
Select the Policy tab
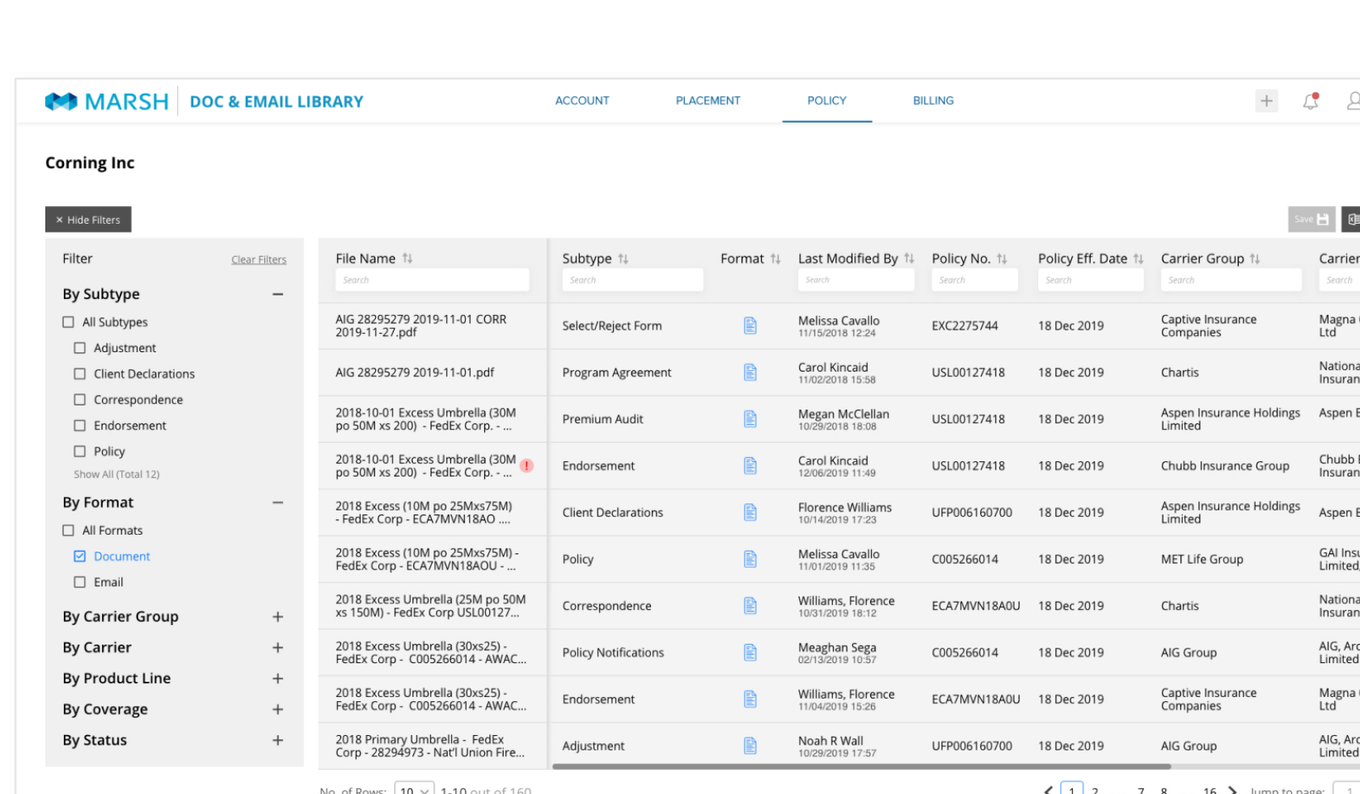[827, 101]
